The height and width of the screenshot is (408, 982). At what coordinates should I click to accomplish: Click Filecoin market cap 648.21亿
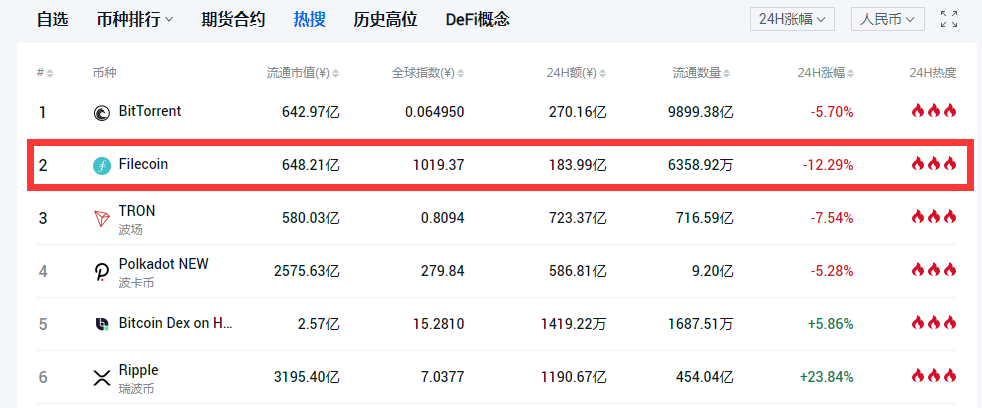(x=311, y=165)
